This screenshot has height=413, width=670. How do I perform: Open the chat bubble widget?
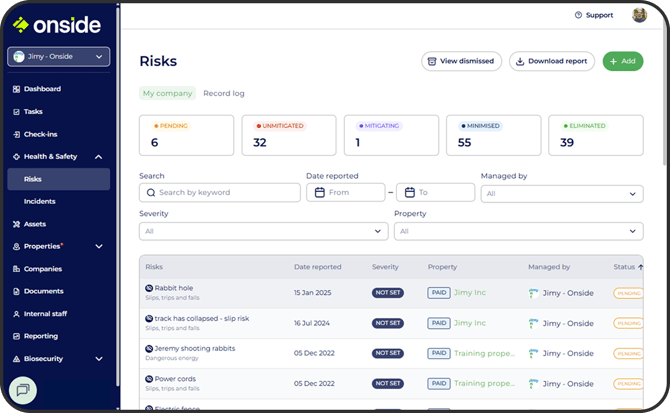[23, 390]
